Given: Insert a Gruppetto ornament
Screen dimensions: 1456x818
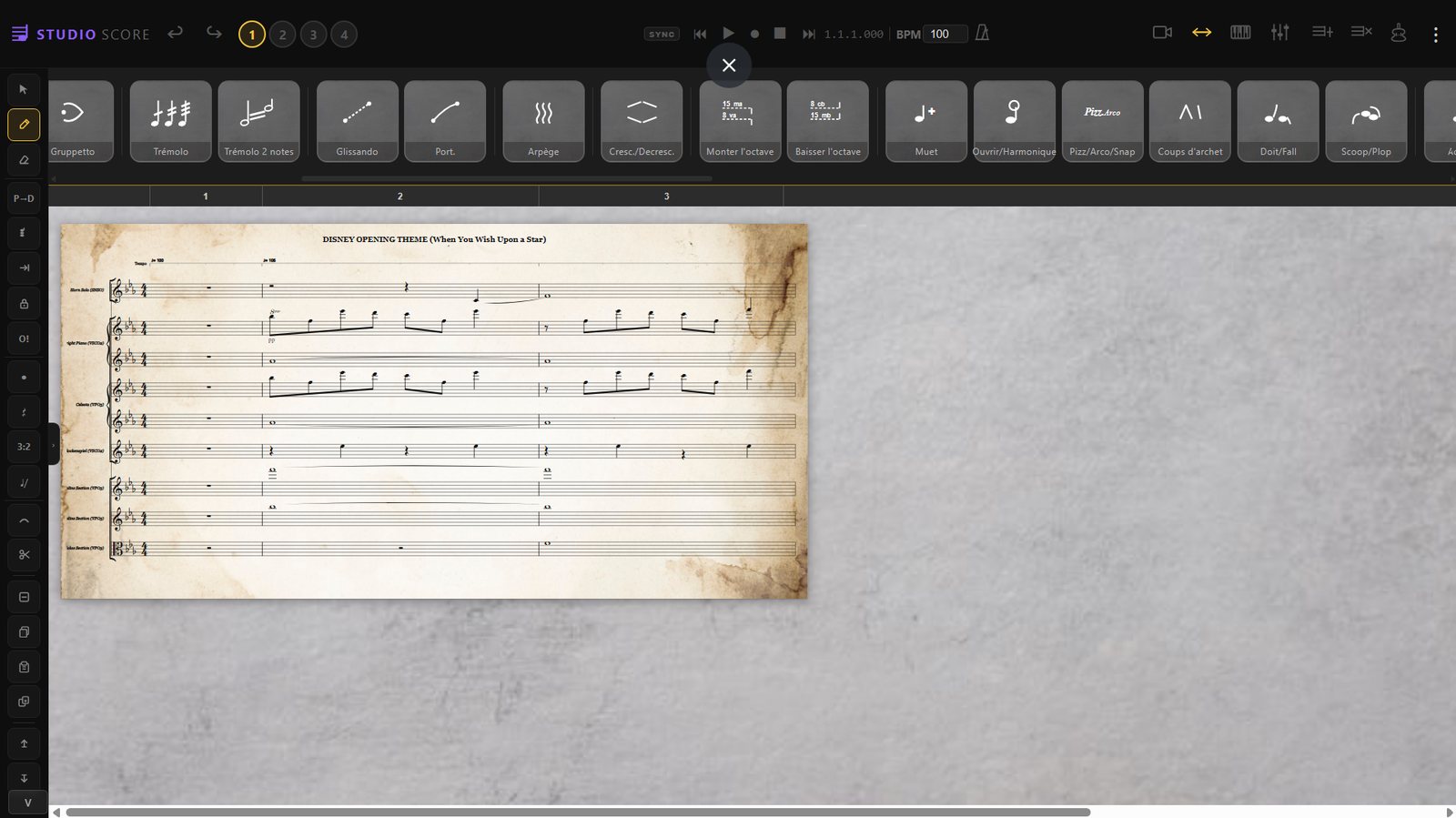Looking at the screenshot, I should (81, 121).
